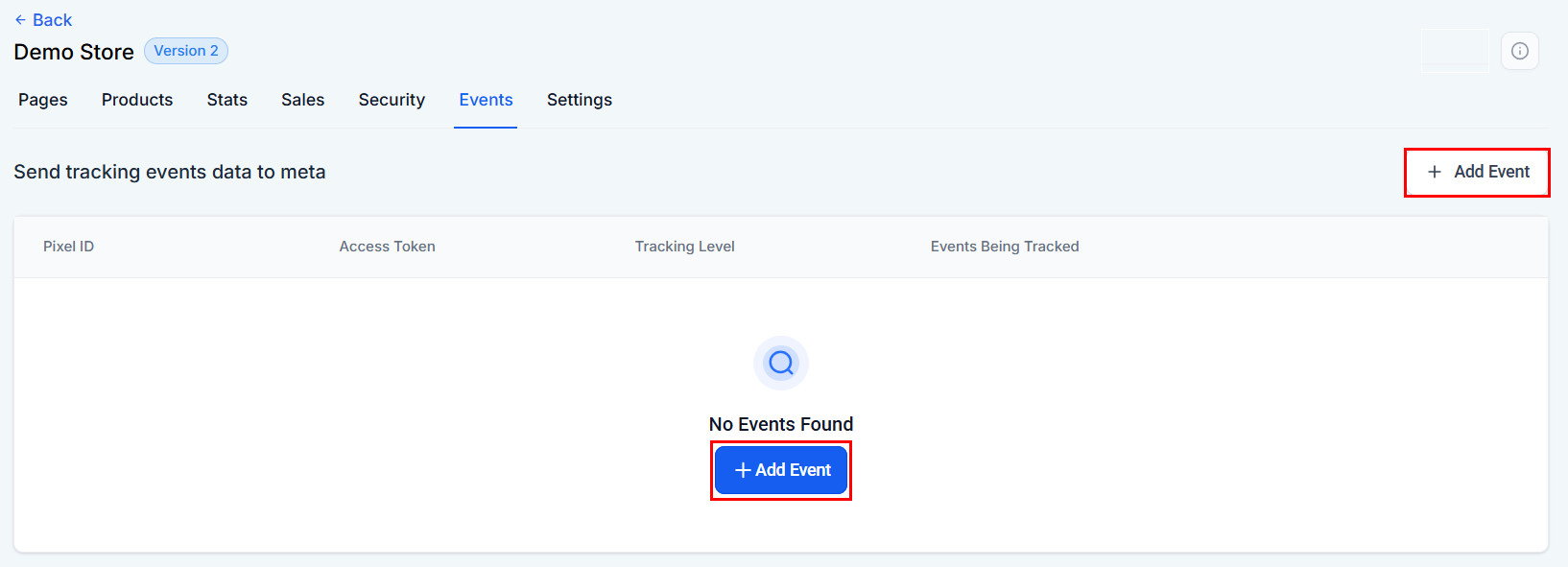Viewport: 1568px width, 567px height.
Task: Click the Send tracking events data heading
Action: point(170,172)
